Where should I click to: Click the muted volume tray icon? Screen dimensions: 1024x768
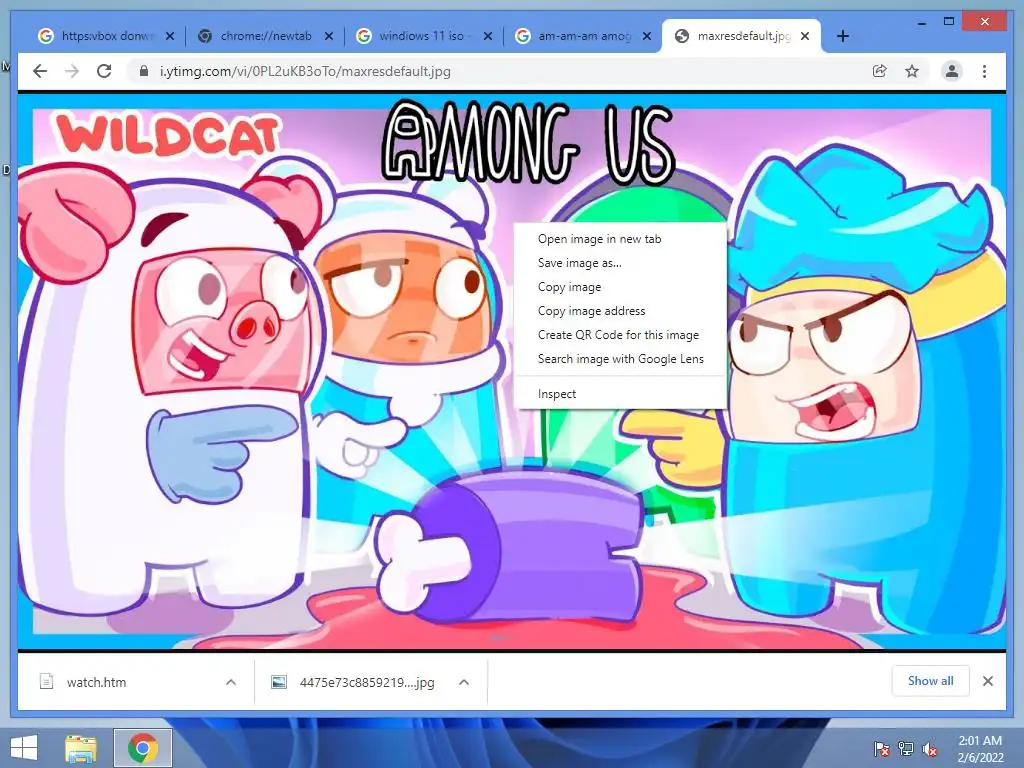(931, 749)
